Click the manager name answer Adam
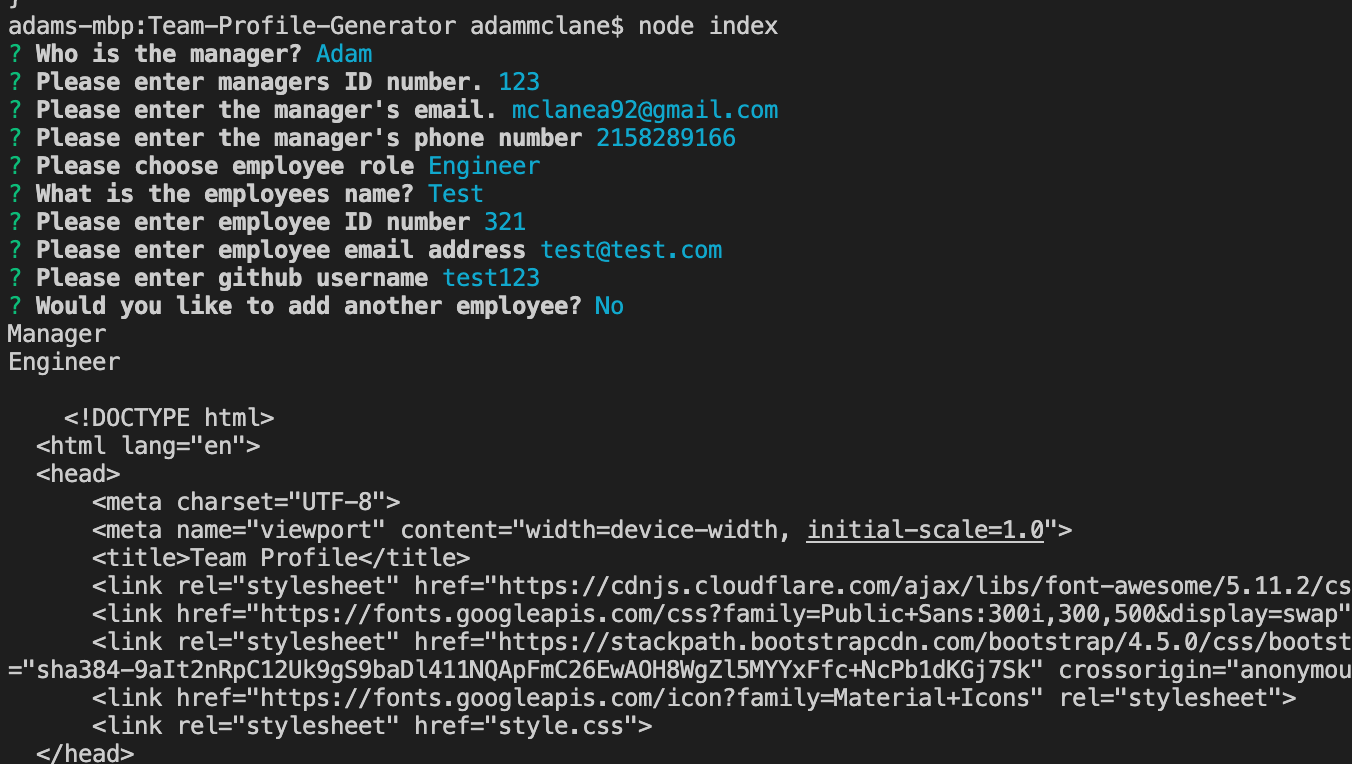Viewport: 1352px width, 764px height. click(x=344, y=54)
